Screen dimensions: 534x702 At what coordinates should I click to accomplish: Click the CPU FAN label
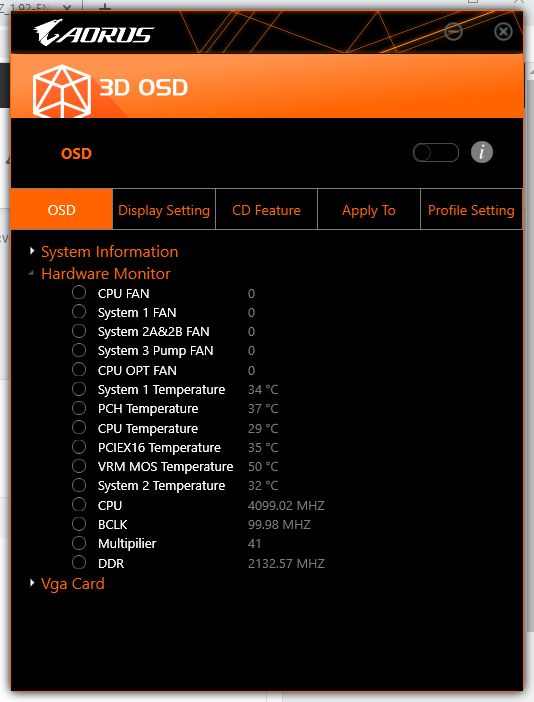pos(124,294)
